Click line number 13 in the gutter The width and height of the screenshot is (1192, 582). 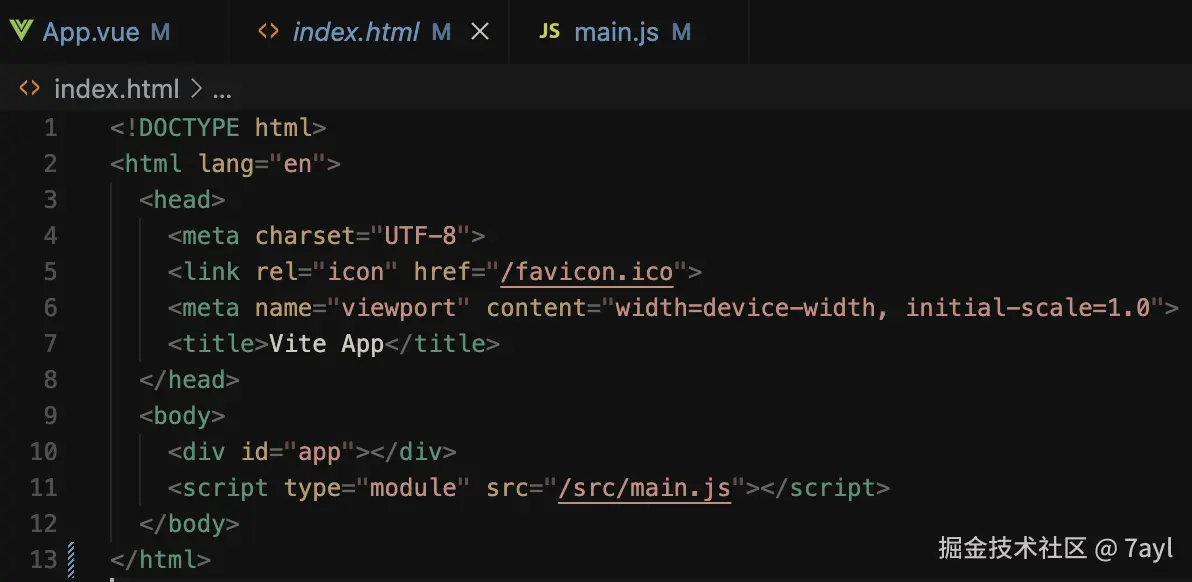pyautogui.click(x=44, y=559)
